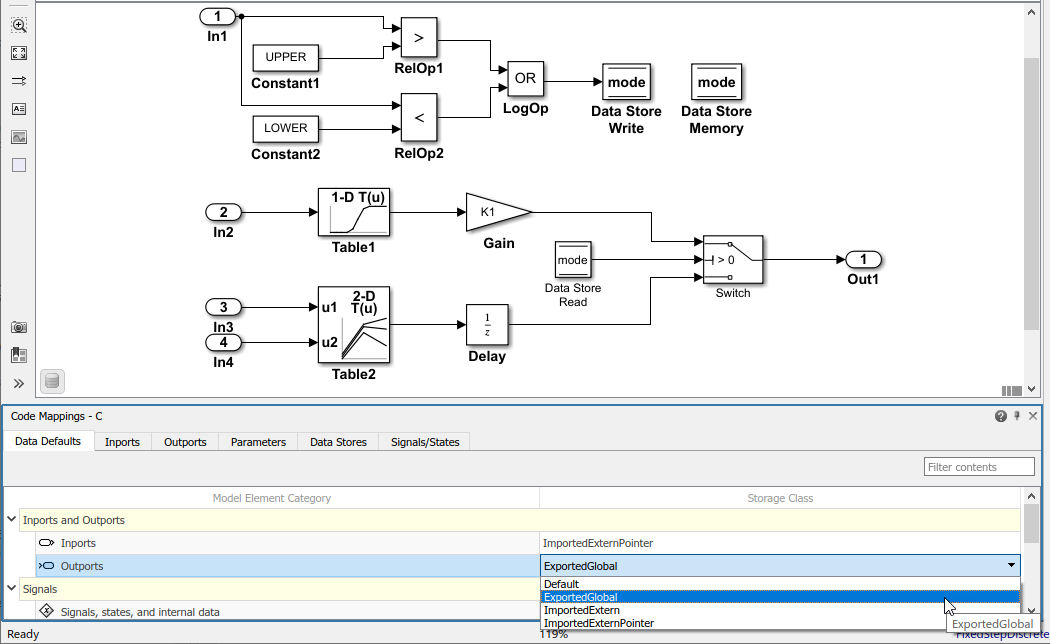Expand the palette with double chevron
The image size is (1050, 644).
pyautogui.click(x=19, y=383)
